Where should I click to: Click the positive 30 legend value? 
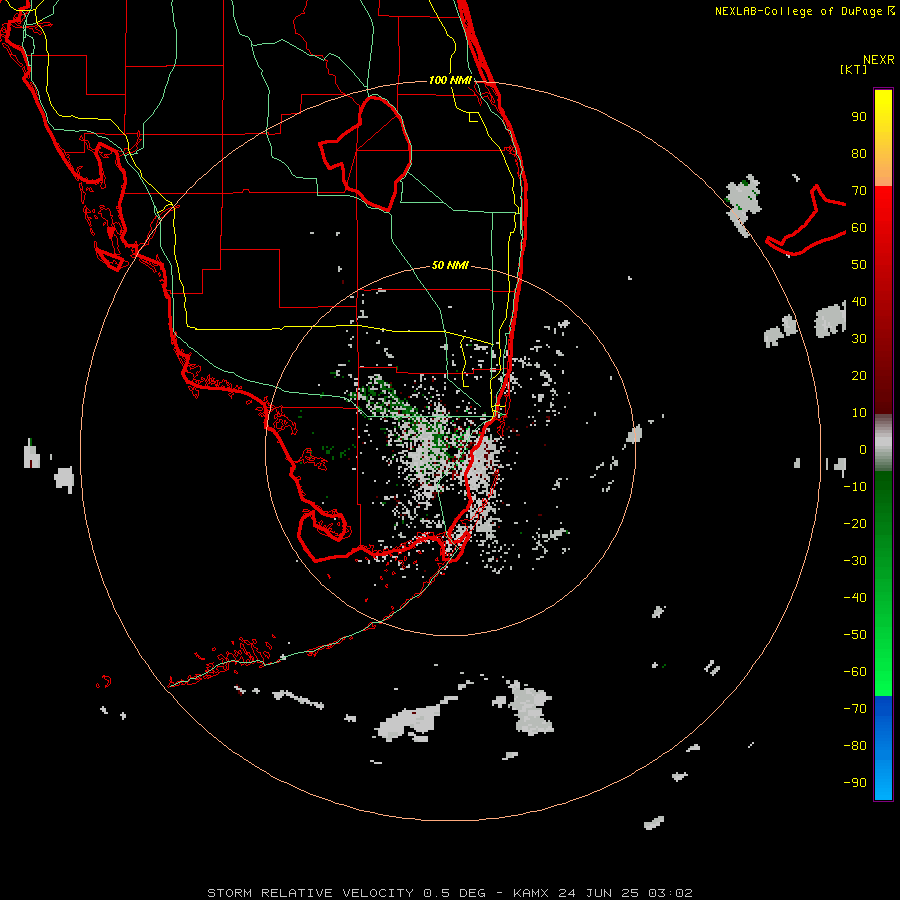pyautogui.click(x=859, y=339)
